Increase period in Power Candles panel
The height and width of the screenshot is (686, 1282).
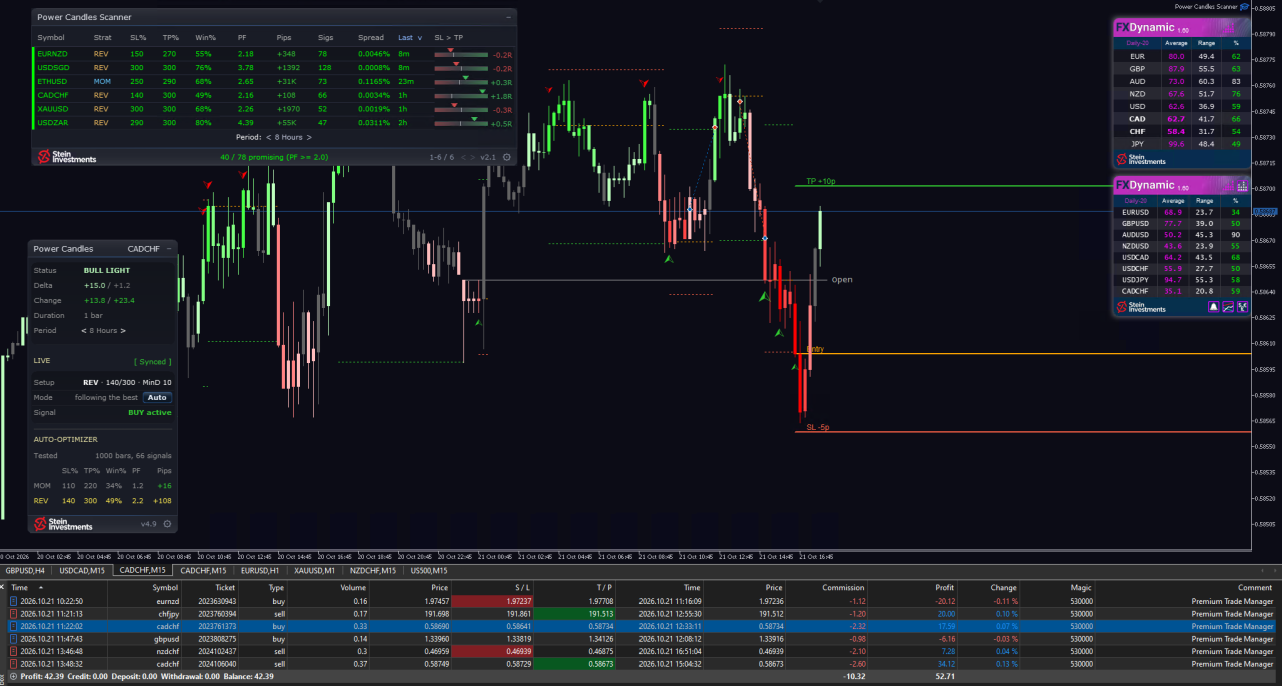point(121,330)
